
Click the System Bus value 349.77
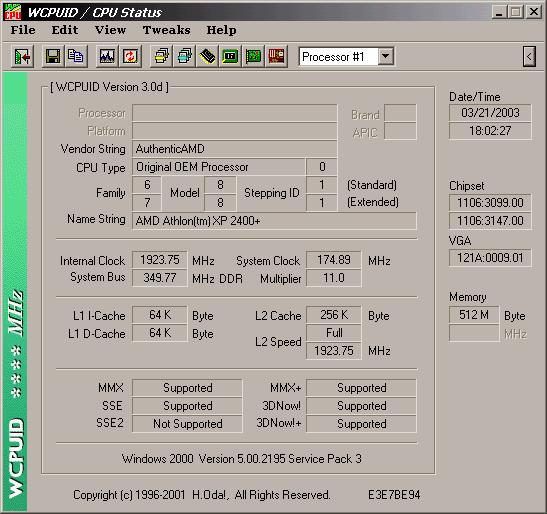click(x=160, y=278)
